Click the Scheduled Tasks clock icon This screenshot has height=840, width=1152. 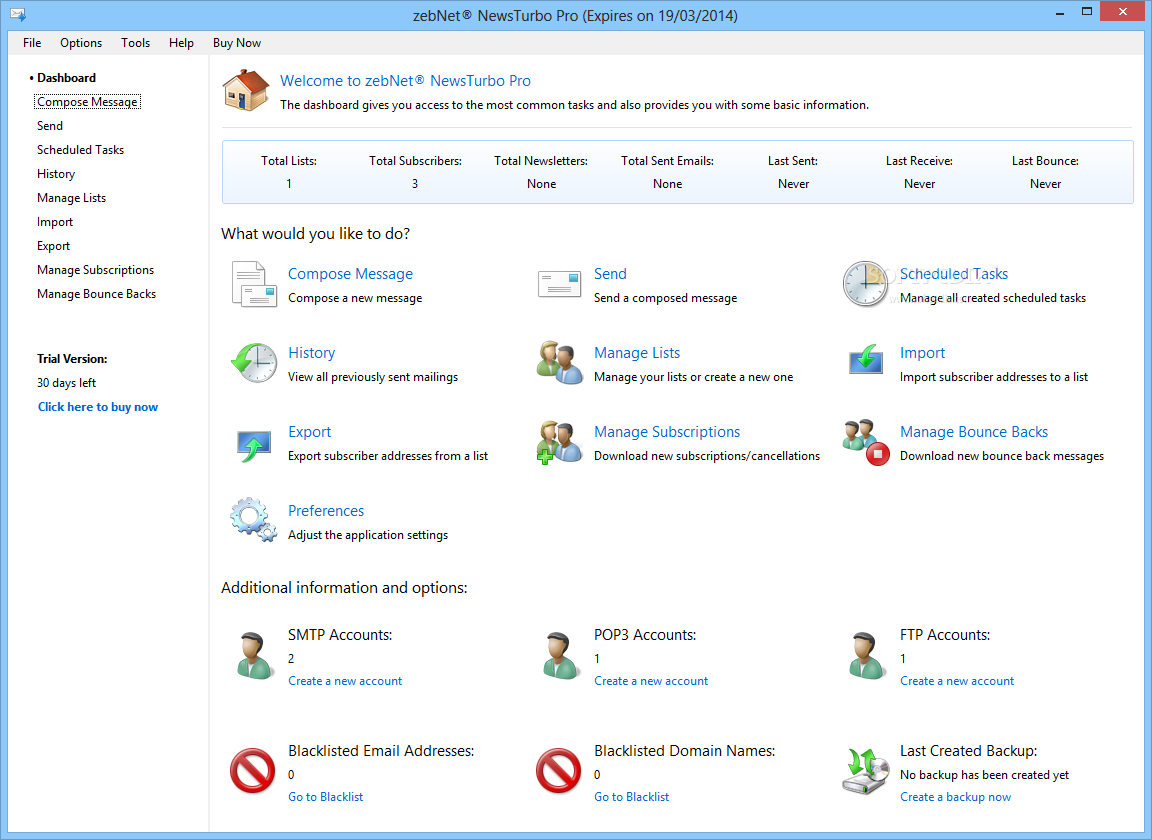pyautogui.click(x=865, y=284)
